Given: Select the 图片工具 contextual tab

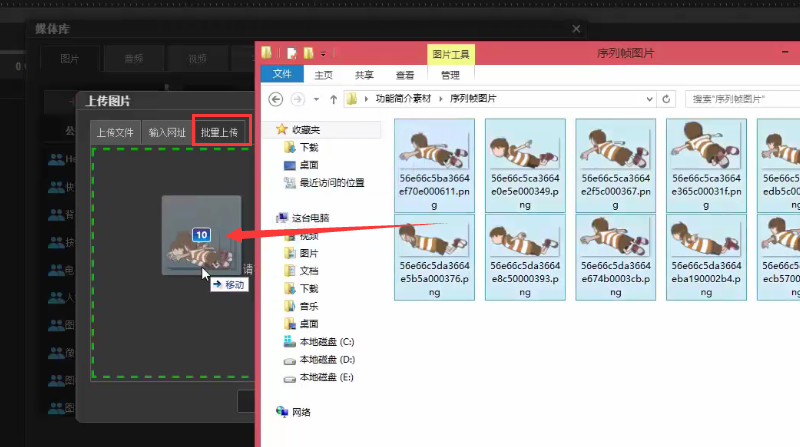Looking at the screenshot, I should (x=451, y=54).
